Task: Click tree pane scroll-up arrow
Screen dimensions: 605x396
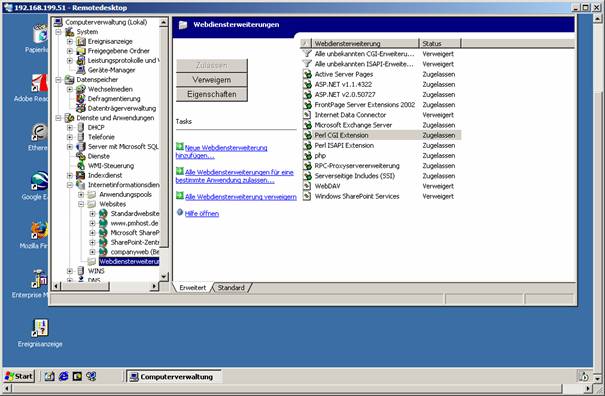Action: (x=164, y=22)
